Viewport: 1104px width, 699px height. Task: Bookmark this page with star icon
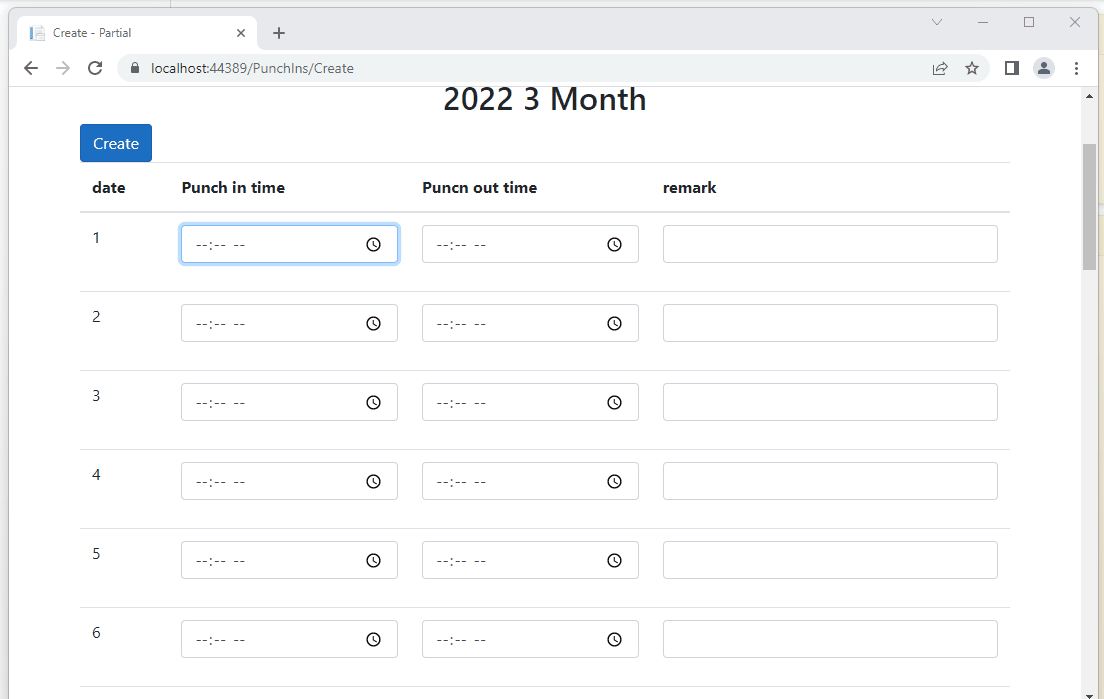point(972,68)
